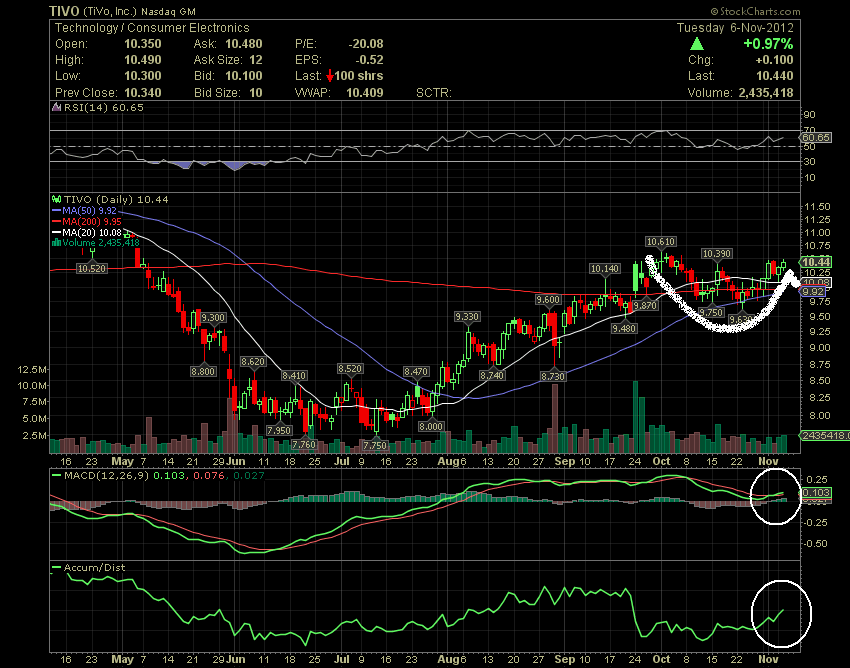Click the Prev Close value 10.340
850x668 pixels.
point(143,93)
